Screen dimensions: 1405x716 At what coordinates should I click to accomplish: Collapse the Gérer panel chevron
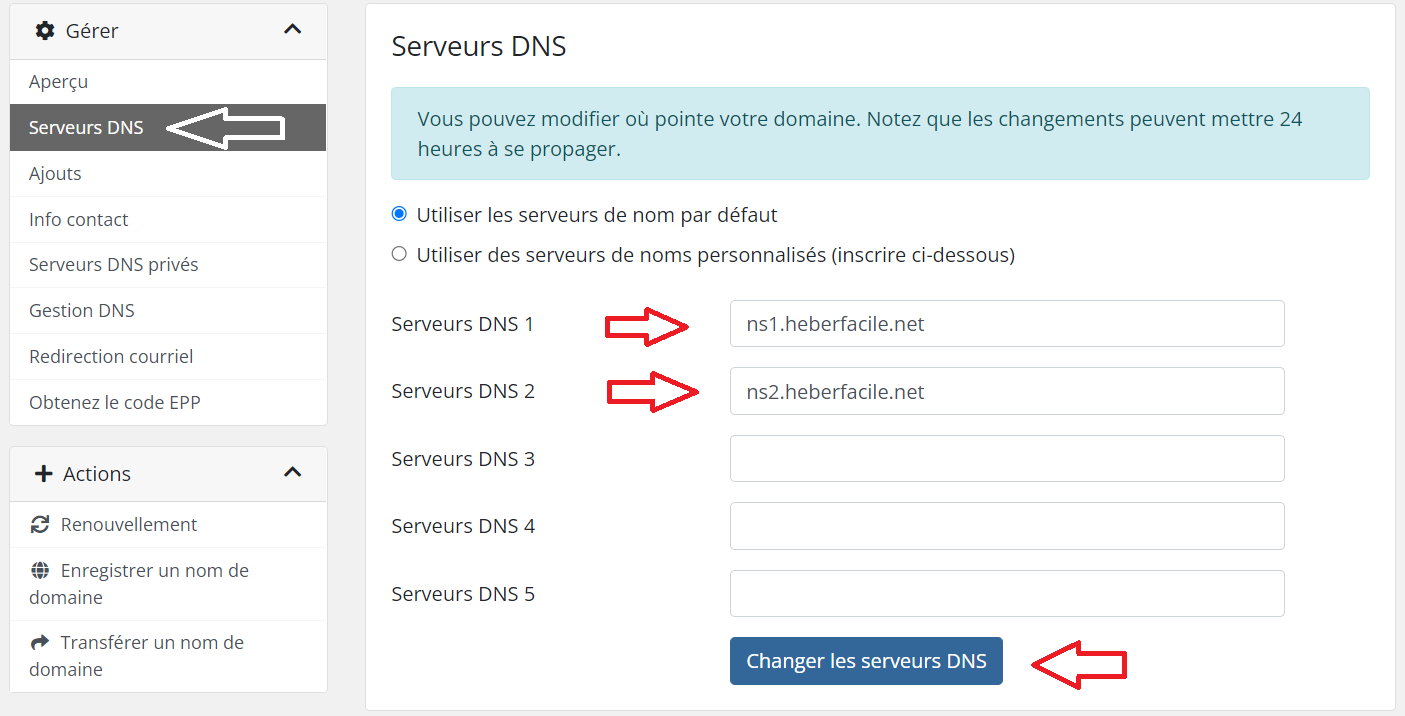coord(292,30)
